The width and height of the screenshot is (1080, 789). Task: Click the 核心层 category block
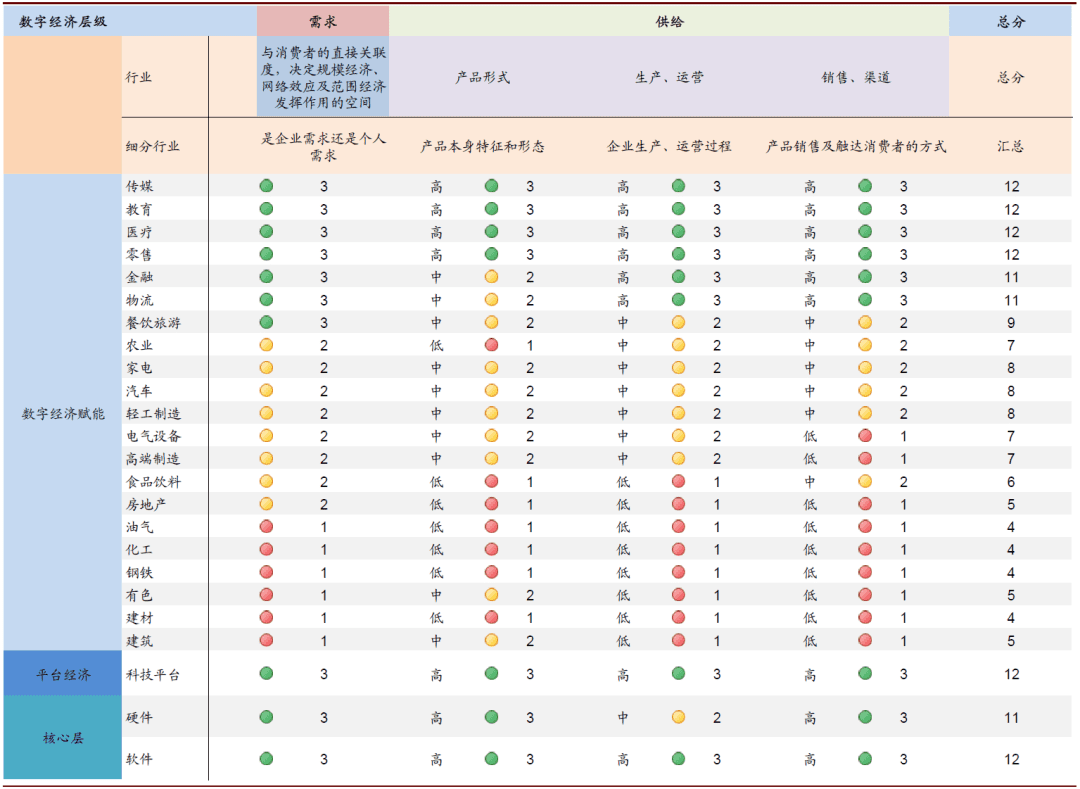coord(63,737)
